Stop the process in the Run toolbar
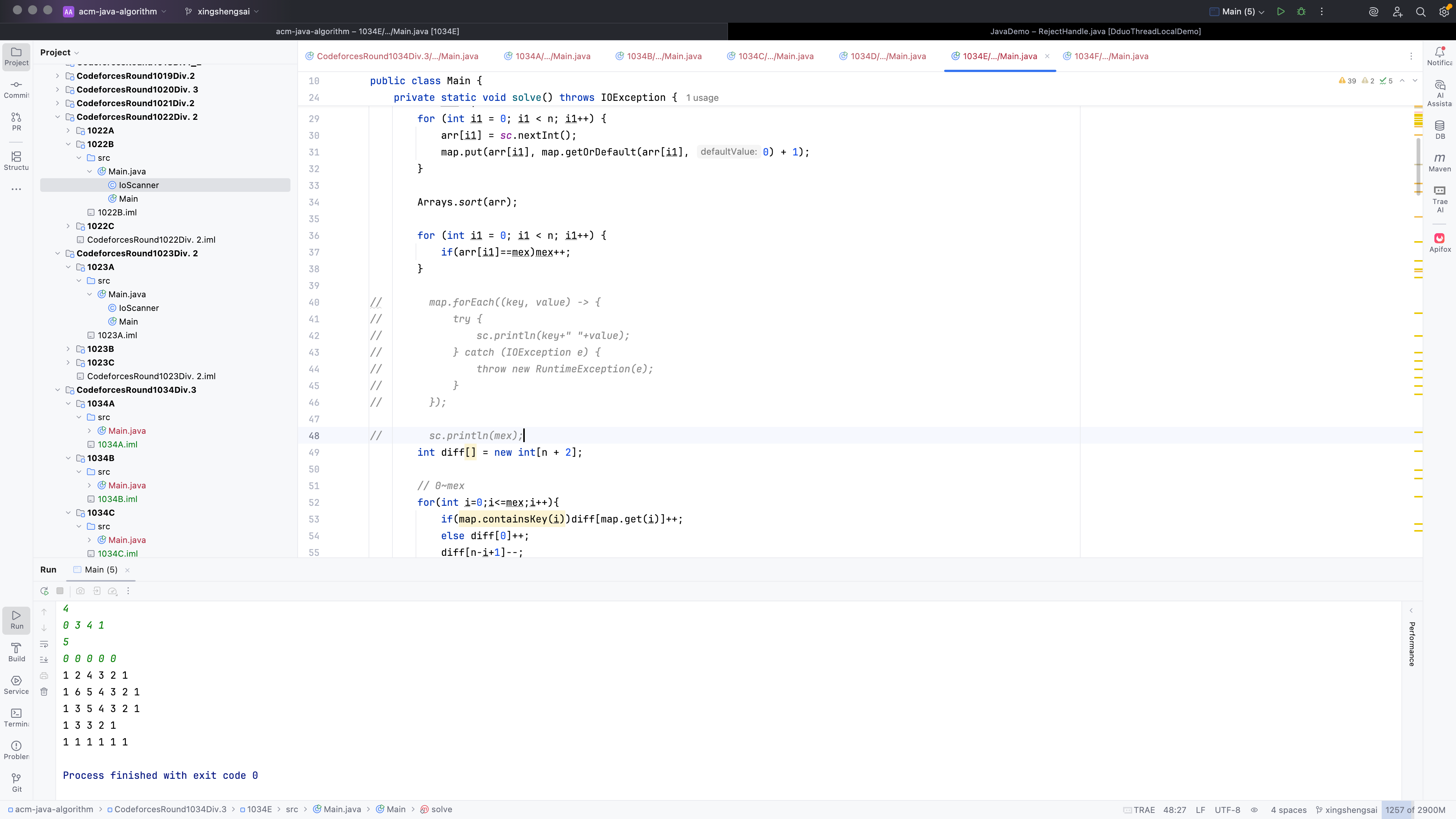This screenshot has height=819, width=1456. click(60, 591)
